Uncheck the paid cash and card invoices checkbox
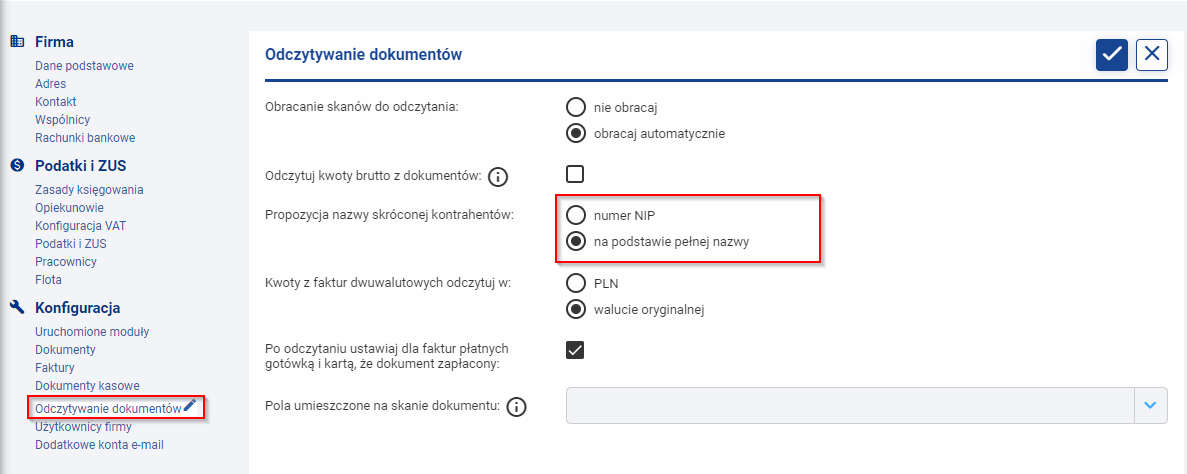 point(575,349)
